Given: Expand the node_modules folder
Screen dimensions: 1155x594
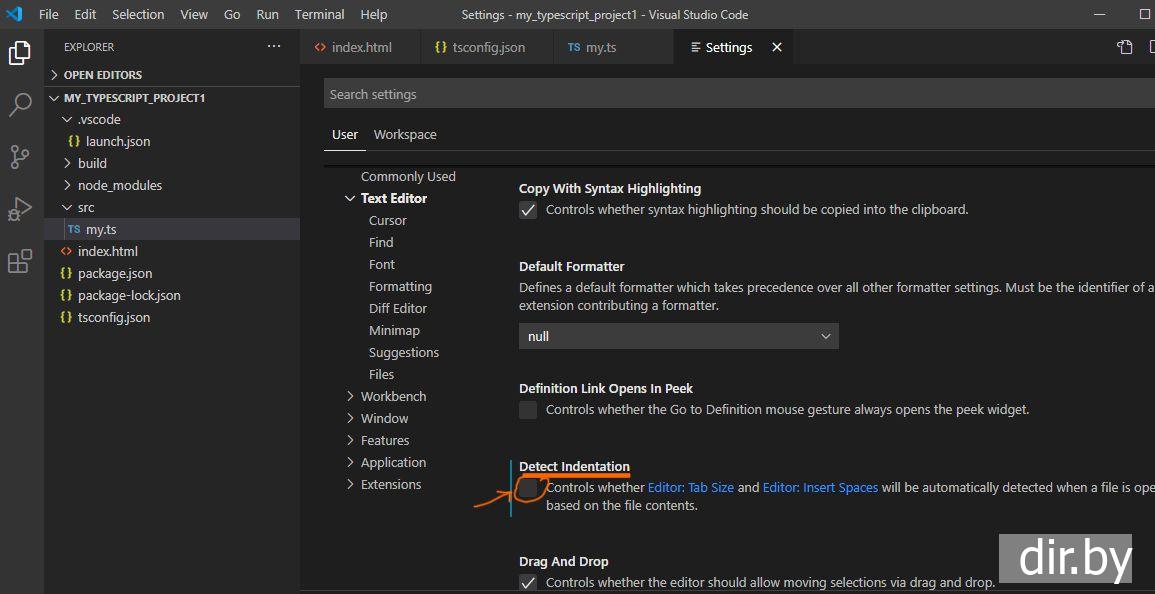Looking at the screenshot, I should coord(119,185).
